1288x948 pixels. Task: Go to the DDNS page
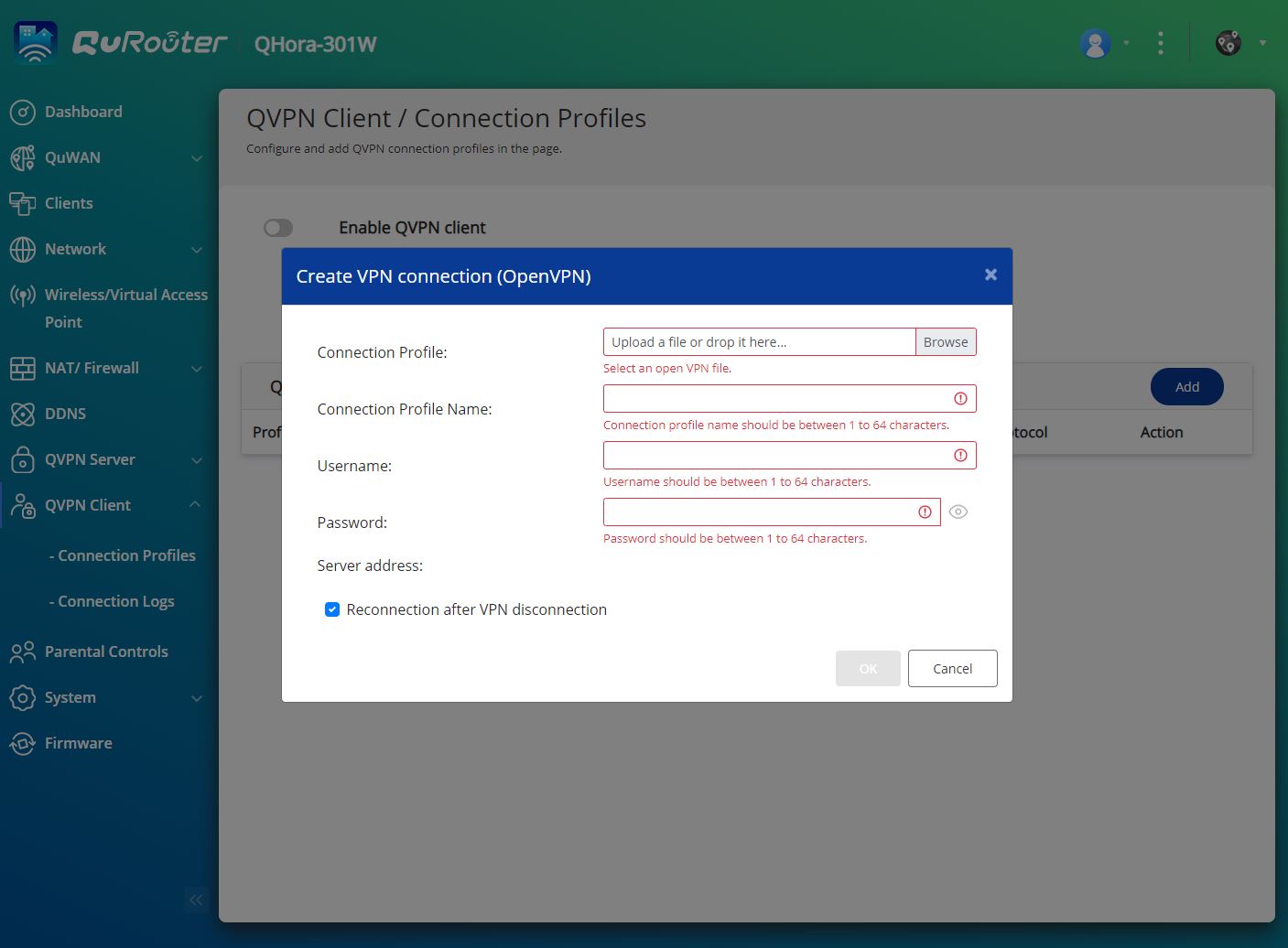pos(65,414)
